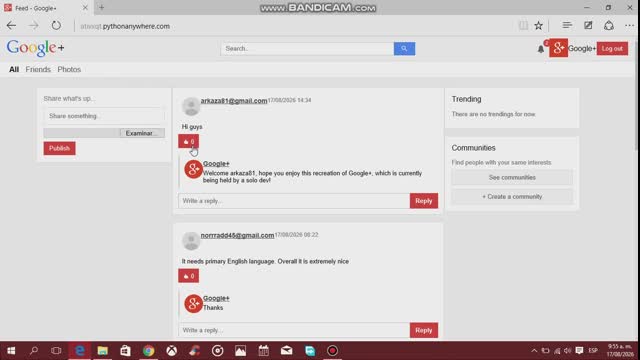Open the Make a Web Note icon
This screenshot has width=640, height=360.
click(x=588, y=25)
